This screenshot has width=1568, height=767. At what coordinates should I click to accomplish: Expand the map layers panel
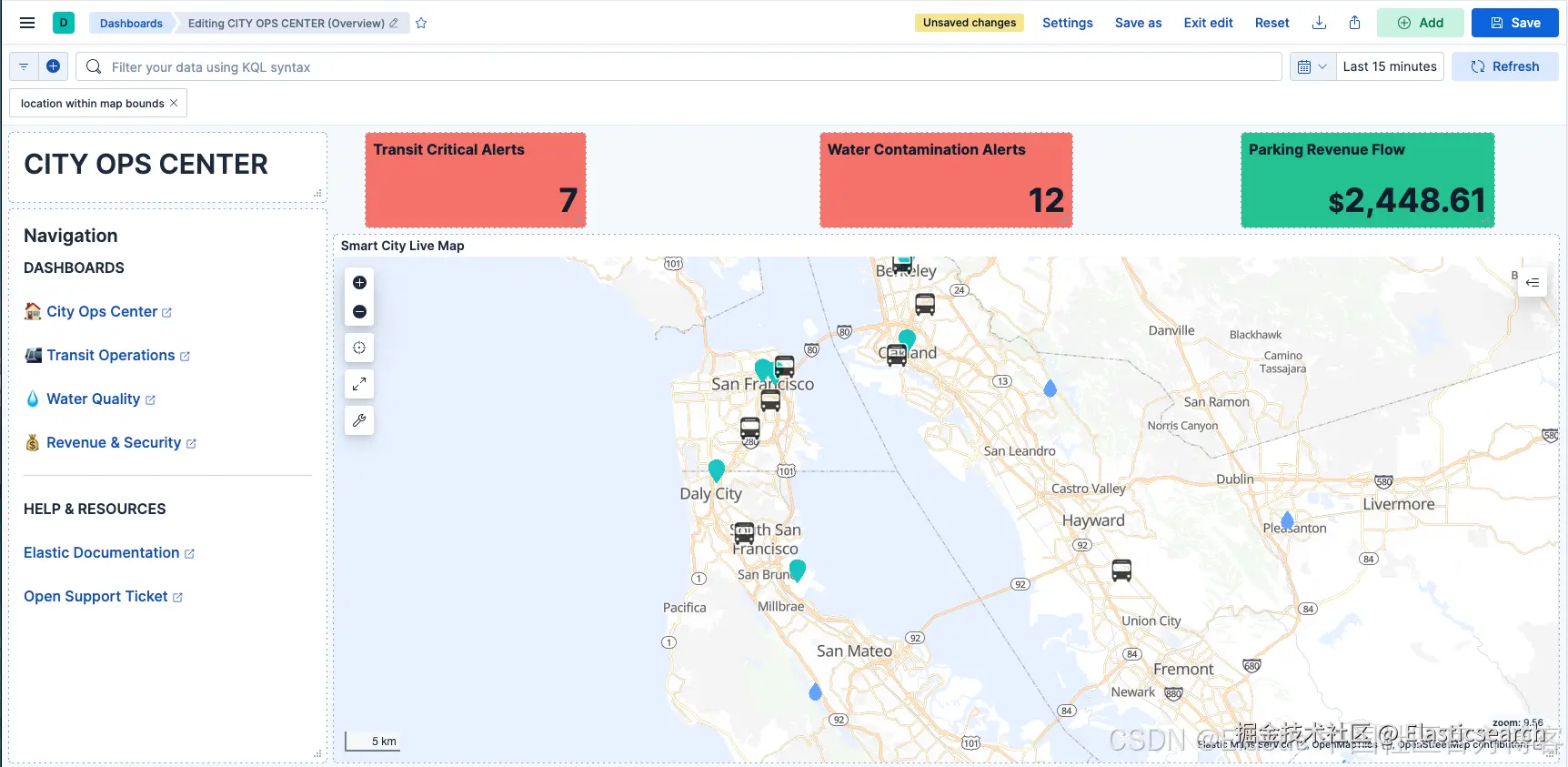[x=1533, y=282]
